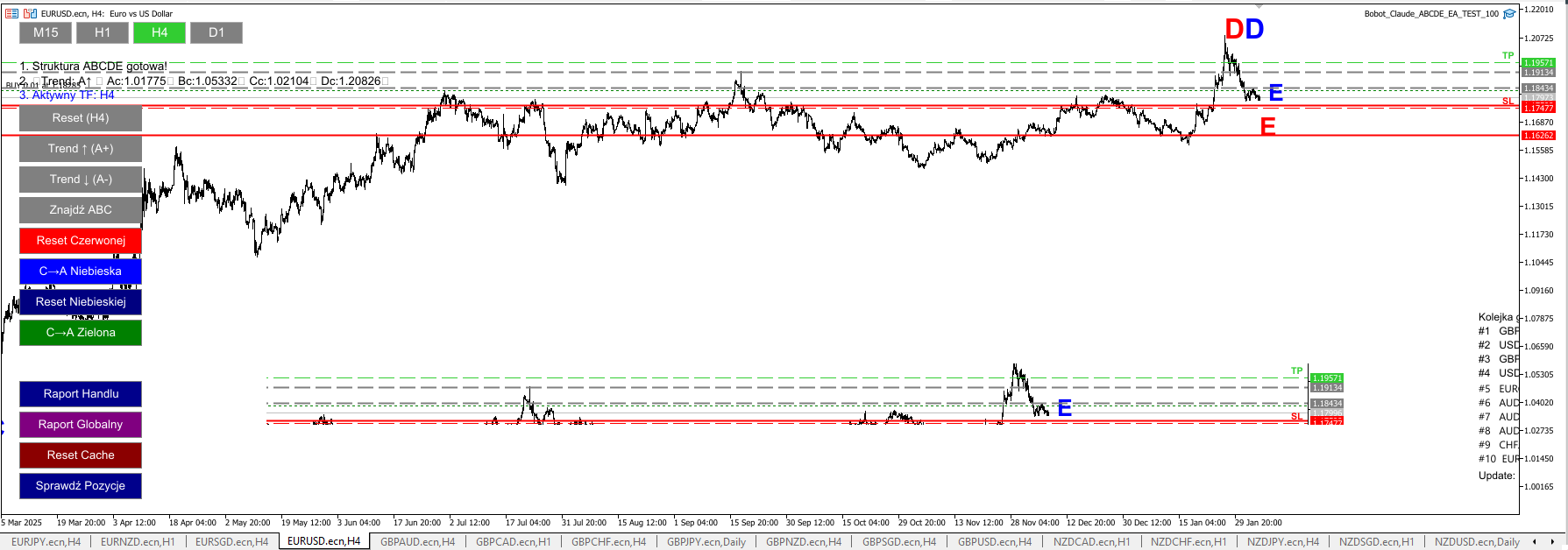
Task: Select the red E label below the line
Action: click(1267, 127)
